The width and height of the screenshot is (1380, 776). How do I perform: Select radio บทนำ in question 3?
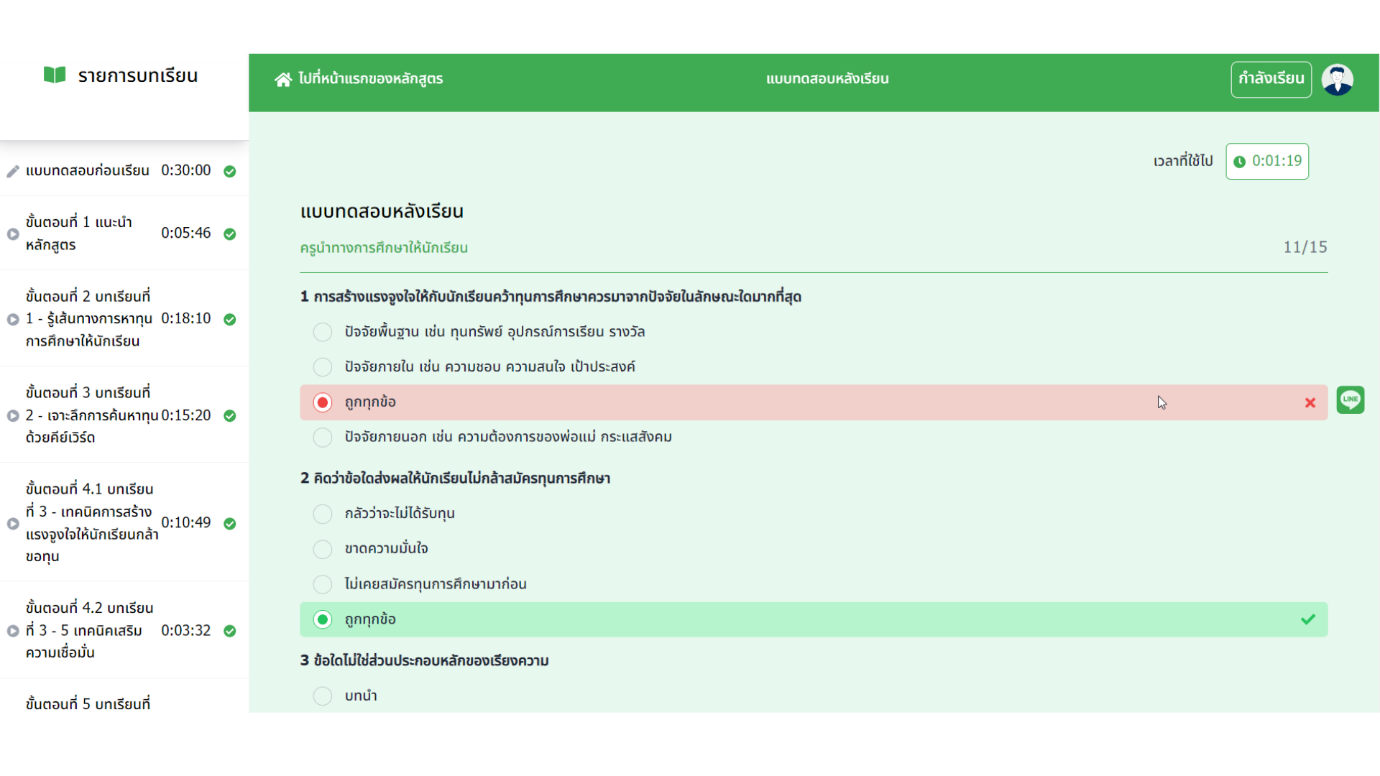[x=322, y=696]
